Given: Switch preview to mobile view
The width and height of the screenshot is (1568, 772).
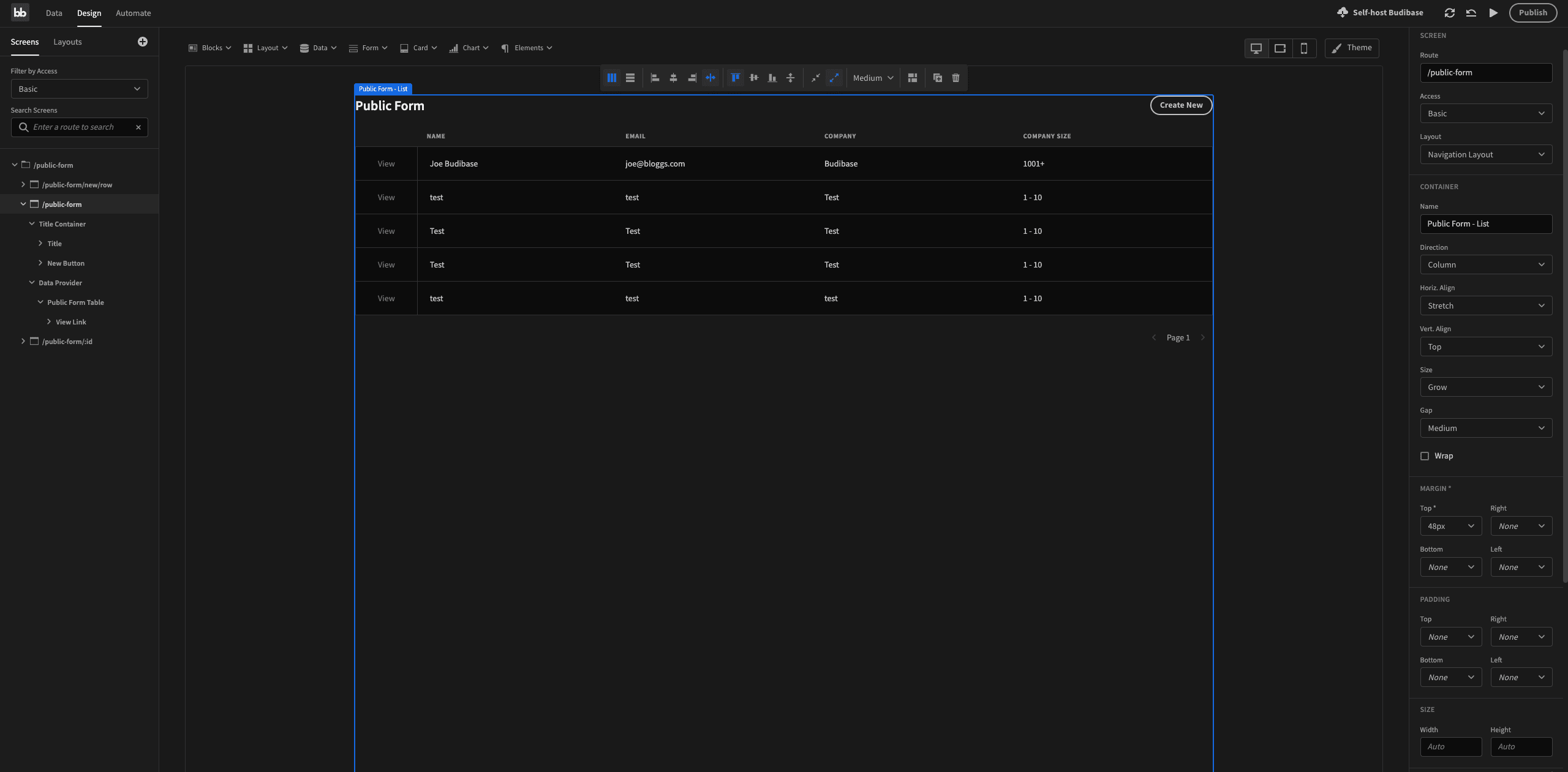Looking at the screenshot, I should point(1304,48).
